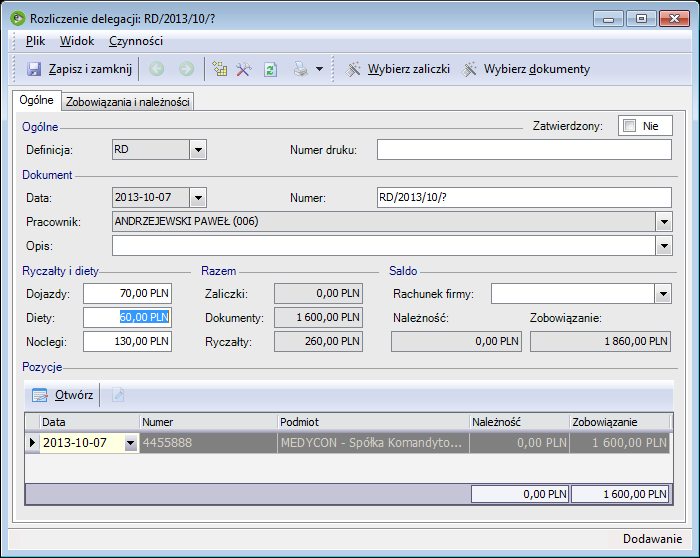Click the Data column header
700x558 pixels.
click(x=90, y=422)
